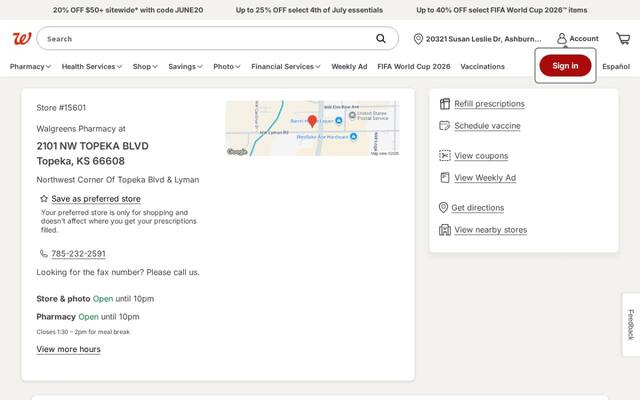
Task: Click Save as preferred store link
Action: click(x=96, y=199)
